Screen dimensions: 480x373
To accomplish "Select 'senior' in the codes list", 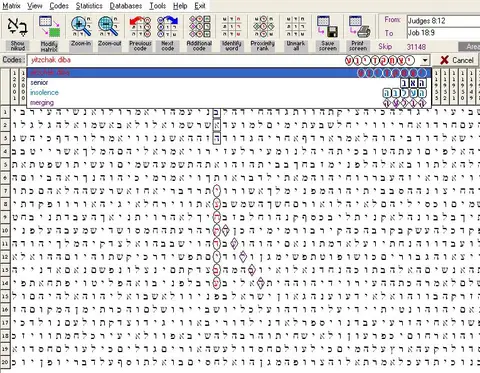I will (229, 83).
